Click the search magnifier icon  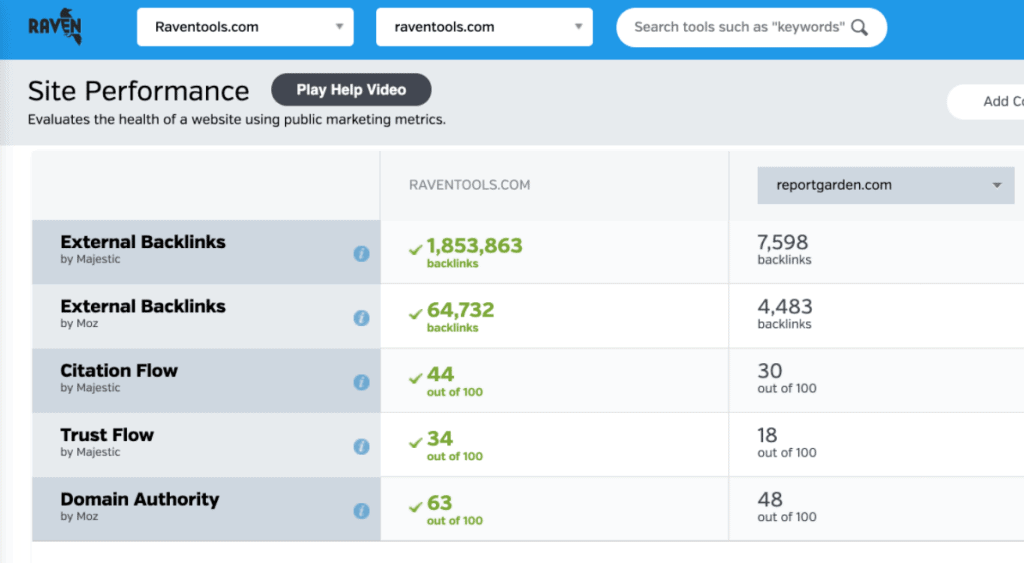click(x=859, y=27)
